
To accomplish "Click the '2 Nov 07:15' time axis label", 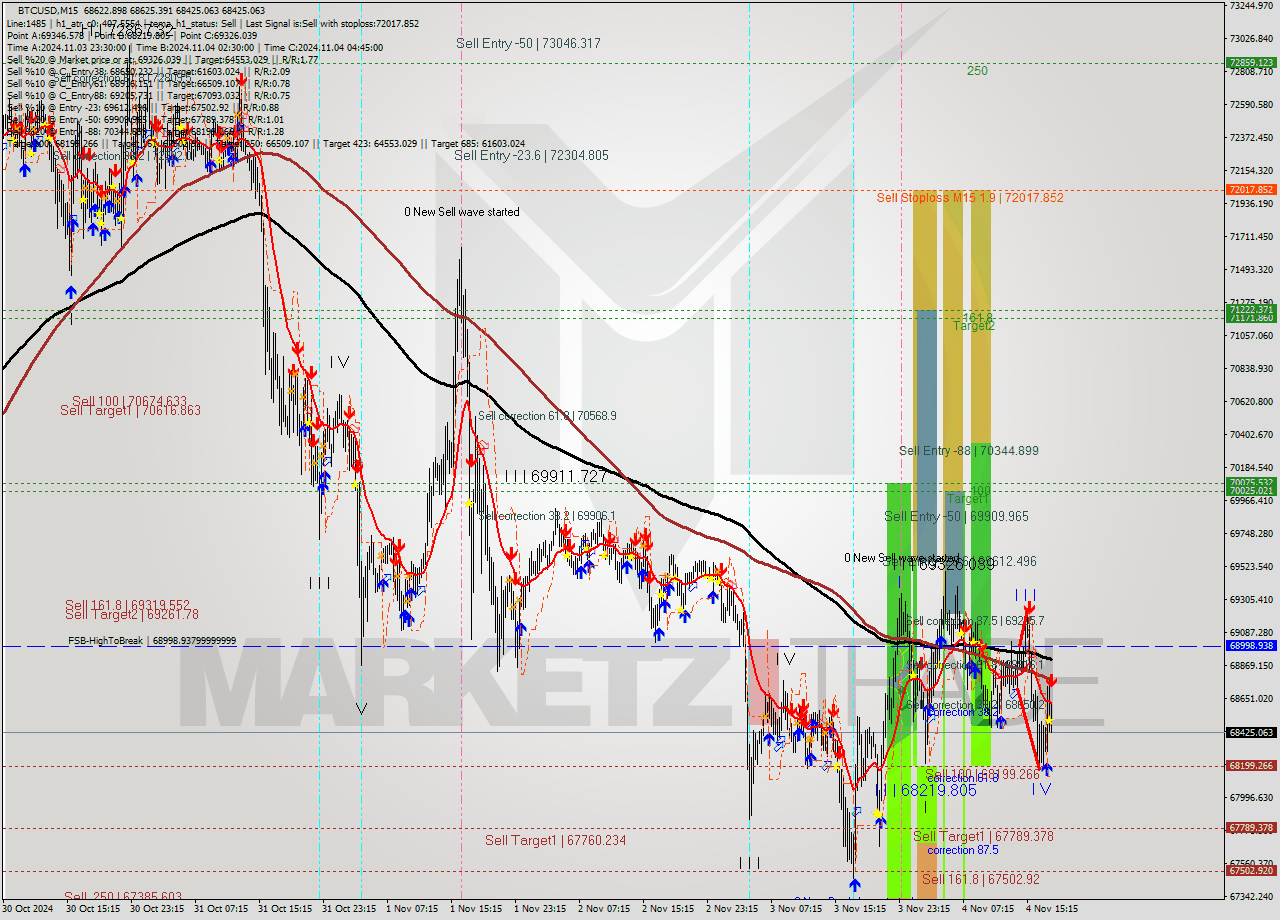I will [604, 909].
